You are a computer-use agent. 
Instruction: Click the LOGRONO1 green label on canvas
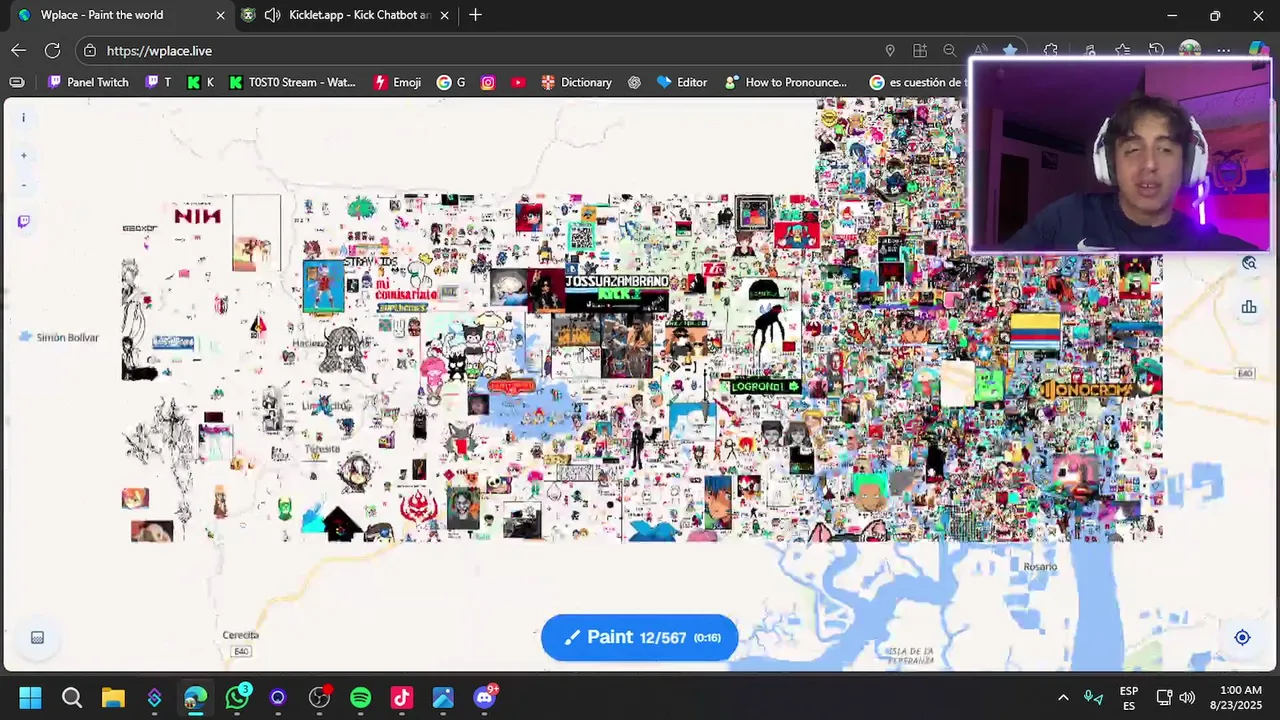tap(765, 386)
